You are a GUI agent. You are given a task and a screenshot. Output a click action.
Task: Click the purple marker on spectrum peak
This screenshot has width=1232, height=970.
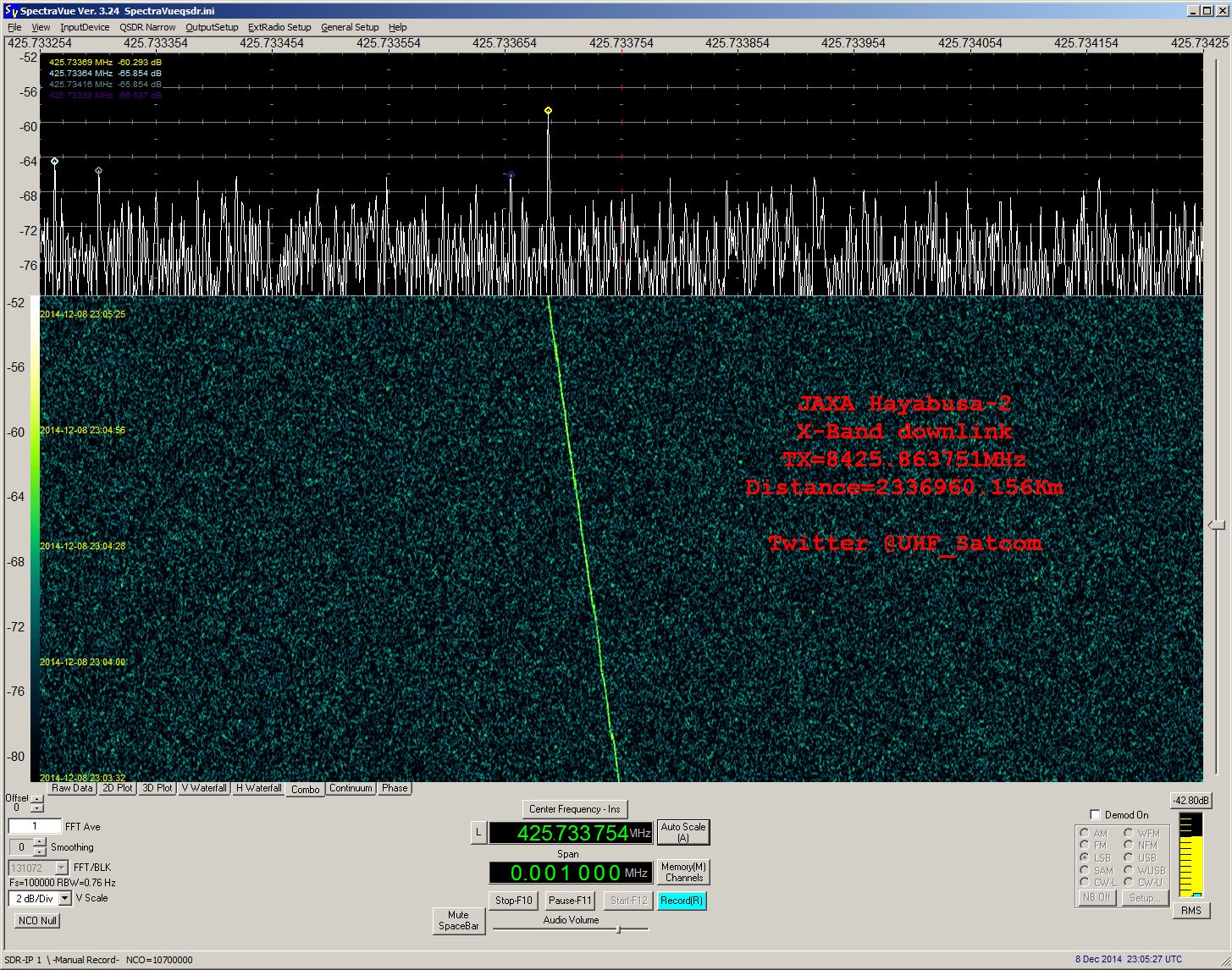[511, 174]
